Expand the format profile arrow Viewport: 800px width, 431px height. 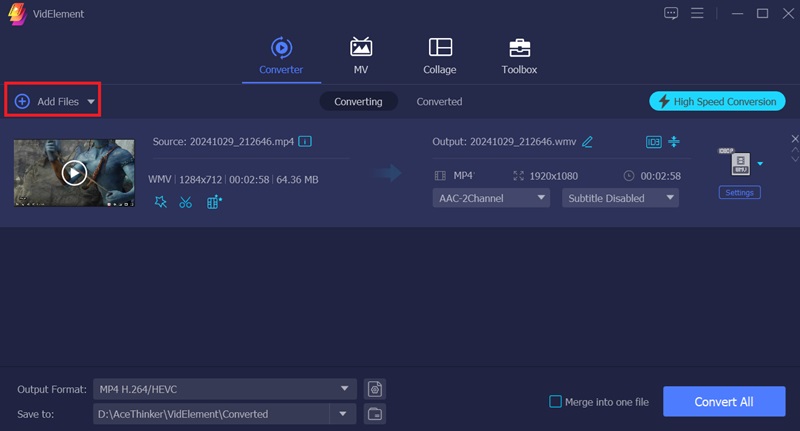pos(760,164)
